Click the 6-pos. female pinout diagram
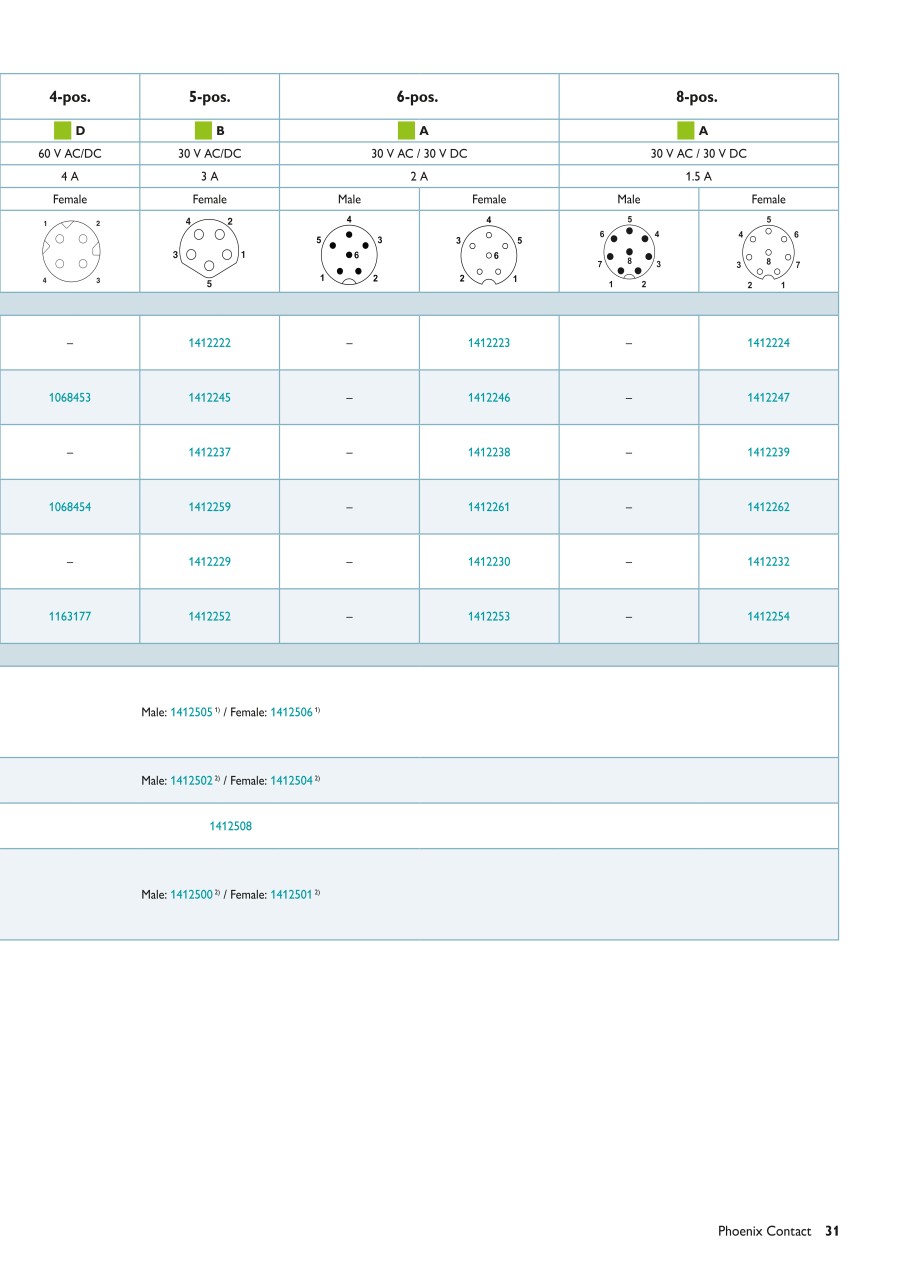The width and height of the screenshot is (900, 1272). [489, 251]
